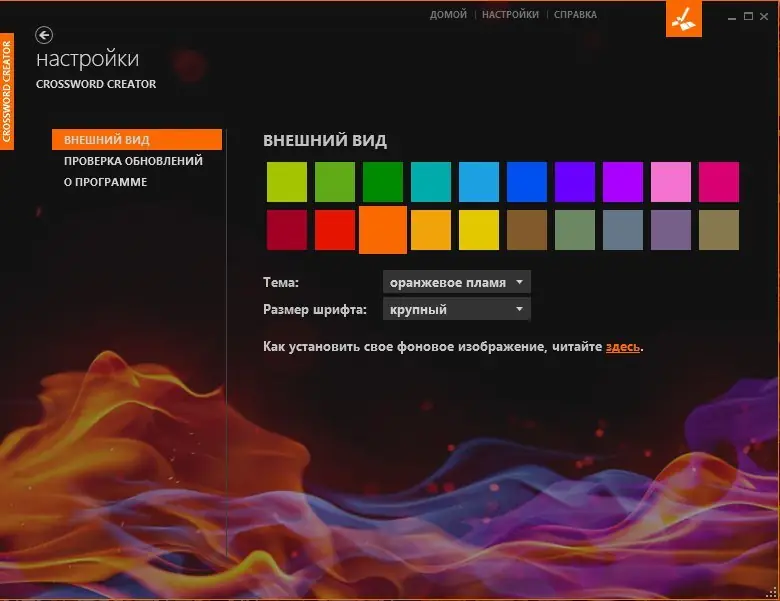Pick the bright purple color swatch

pyautogui.click(x=623, y=182)
